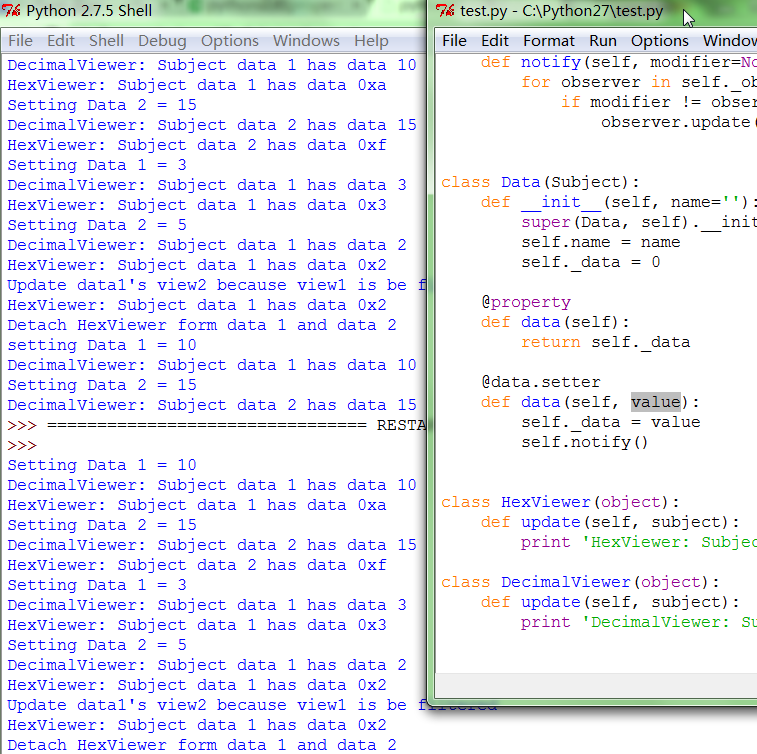757x754 pixels.
Task: Click the highlighted word 'value' in data setter
Action: click(656, 402)
